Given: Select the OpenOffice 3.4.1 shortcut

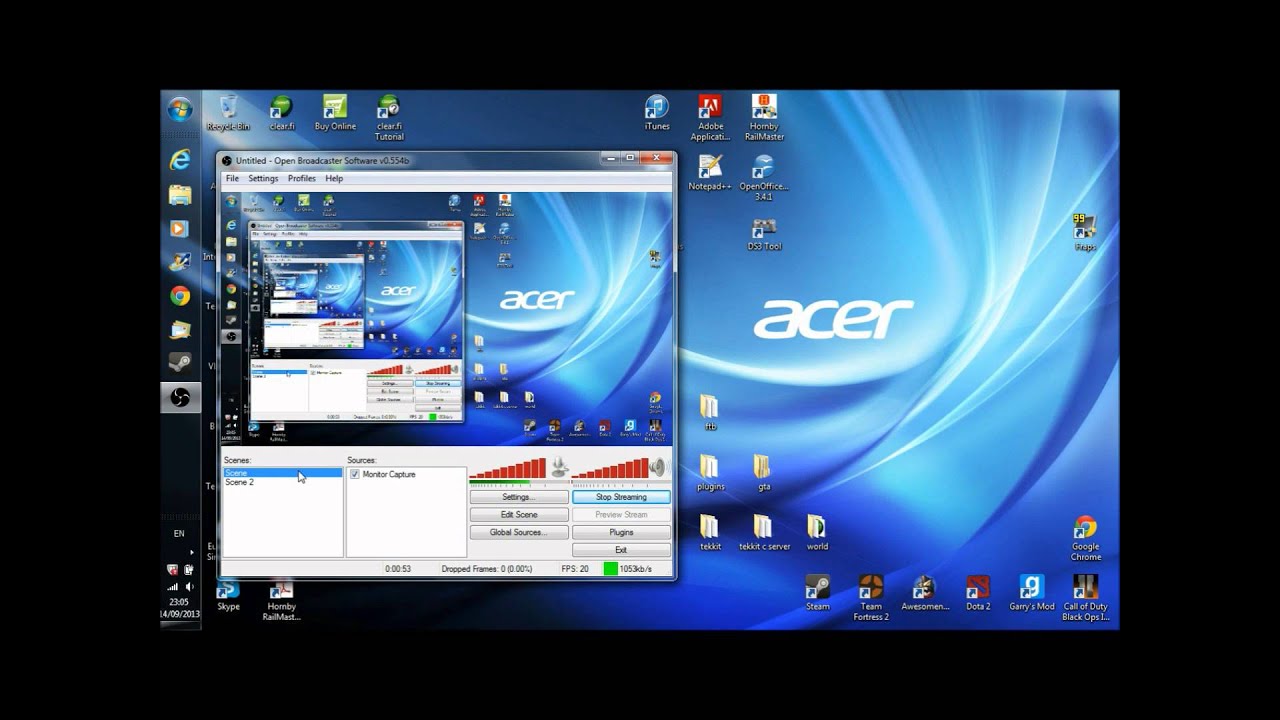Looking at the screenshot, I should coord(764,178).
